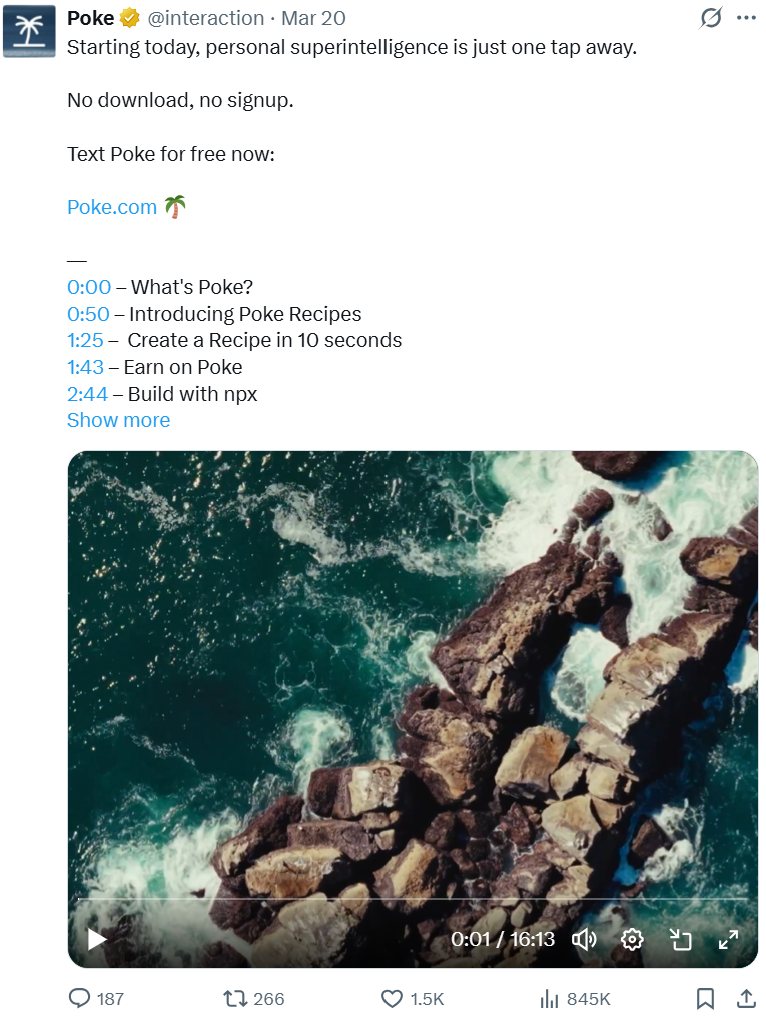Screen dimensions: 766x1016
Task: Repost the tweet with 266 reposts
Action: (x=253, y=999)
